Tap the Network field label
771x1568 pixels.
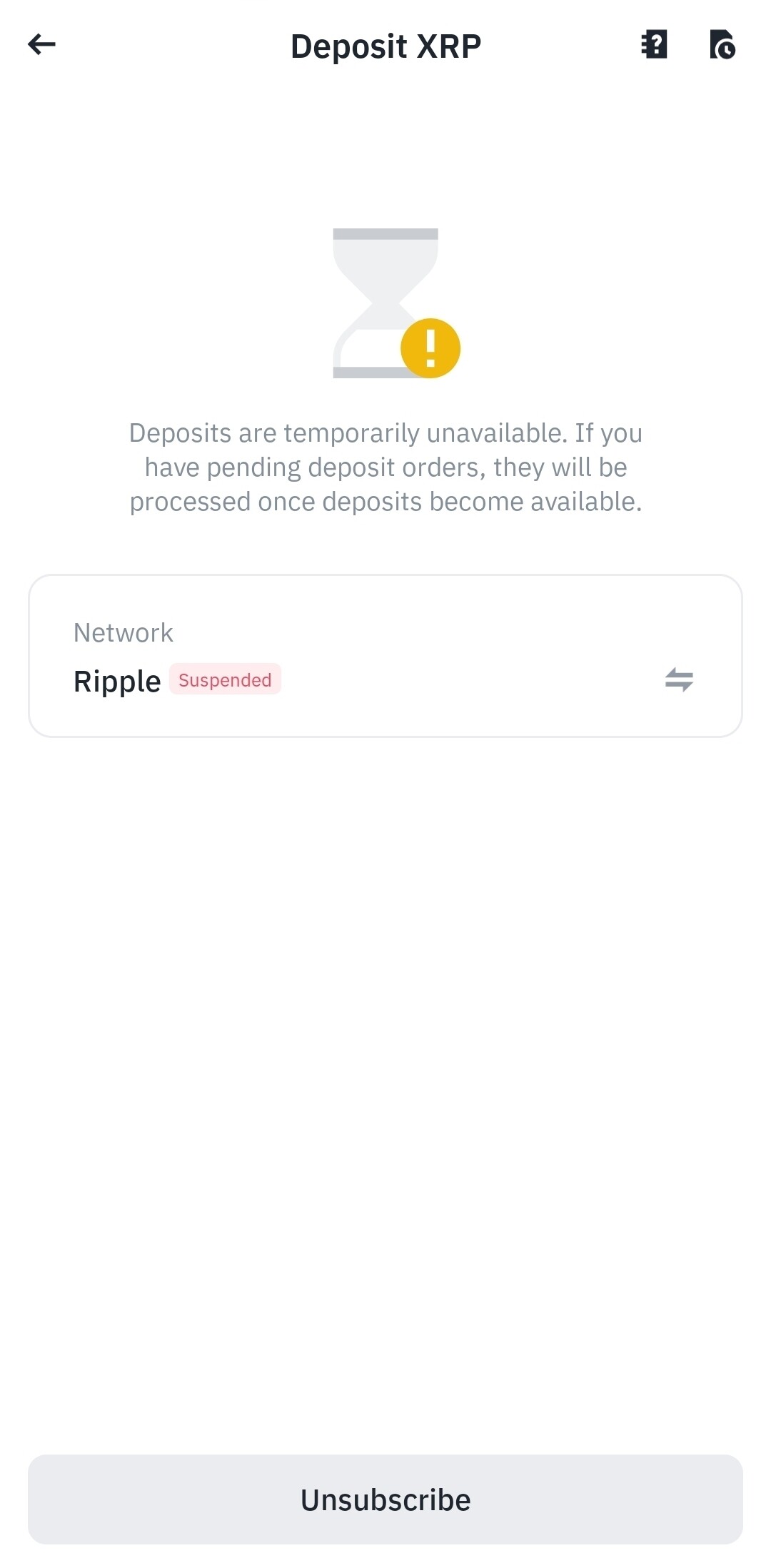(124, 633)
